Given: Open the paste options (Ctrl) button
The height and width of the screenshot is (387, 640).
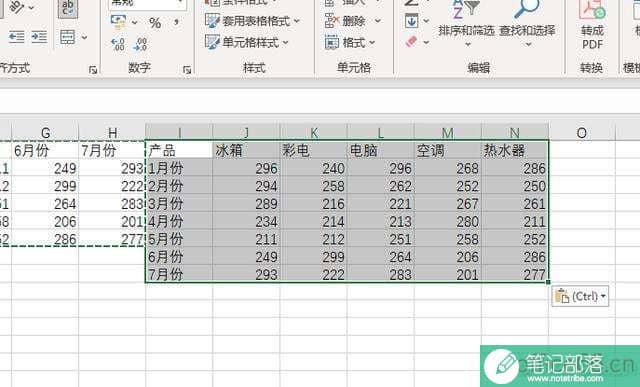Looking at the screenshot, I should (580, 296).
